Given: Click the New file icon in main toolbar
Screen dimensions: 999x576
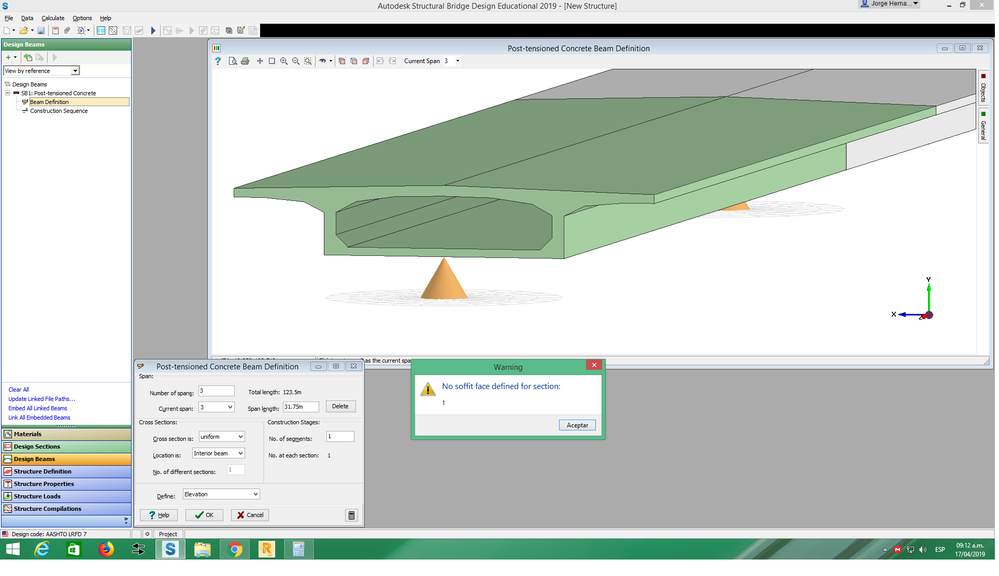Looking at the screenshot, I should 6,31.
